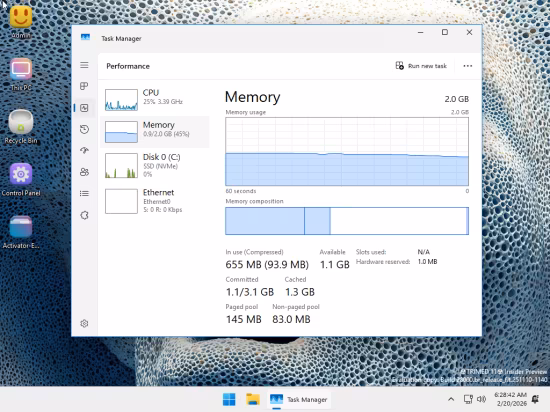Click the Cached 1.3 GB value
The image size is (550, 412).
300,292
